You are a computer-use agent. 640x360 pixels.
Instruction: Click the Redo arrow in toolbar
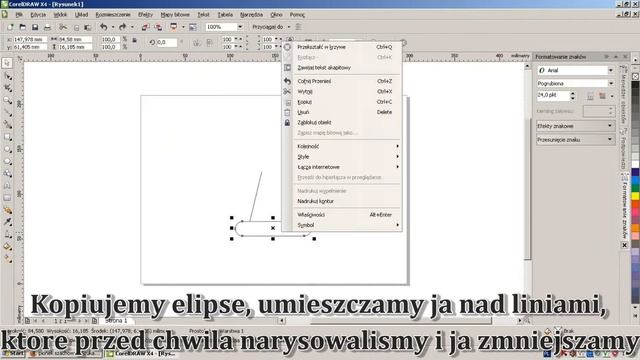click(122, 27)
